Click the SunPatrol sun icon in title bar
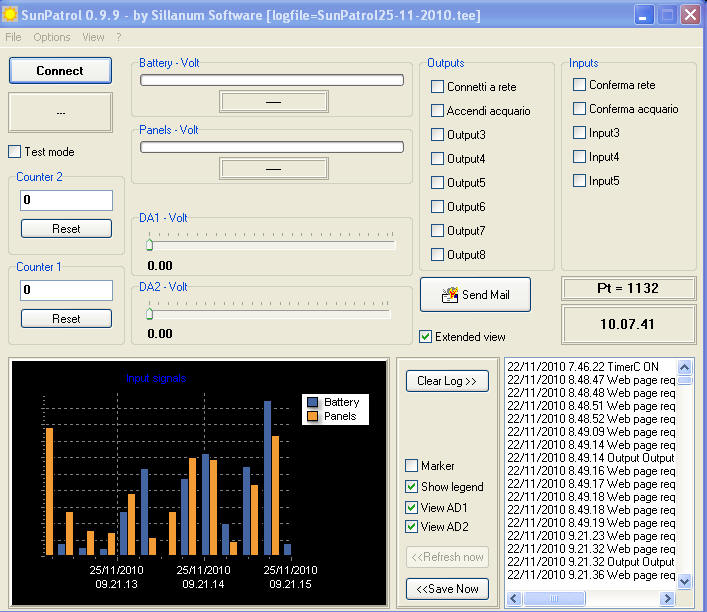The width and height of the screenshot is (707, 612). coord(11,15)
